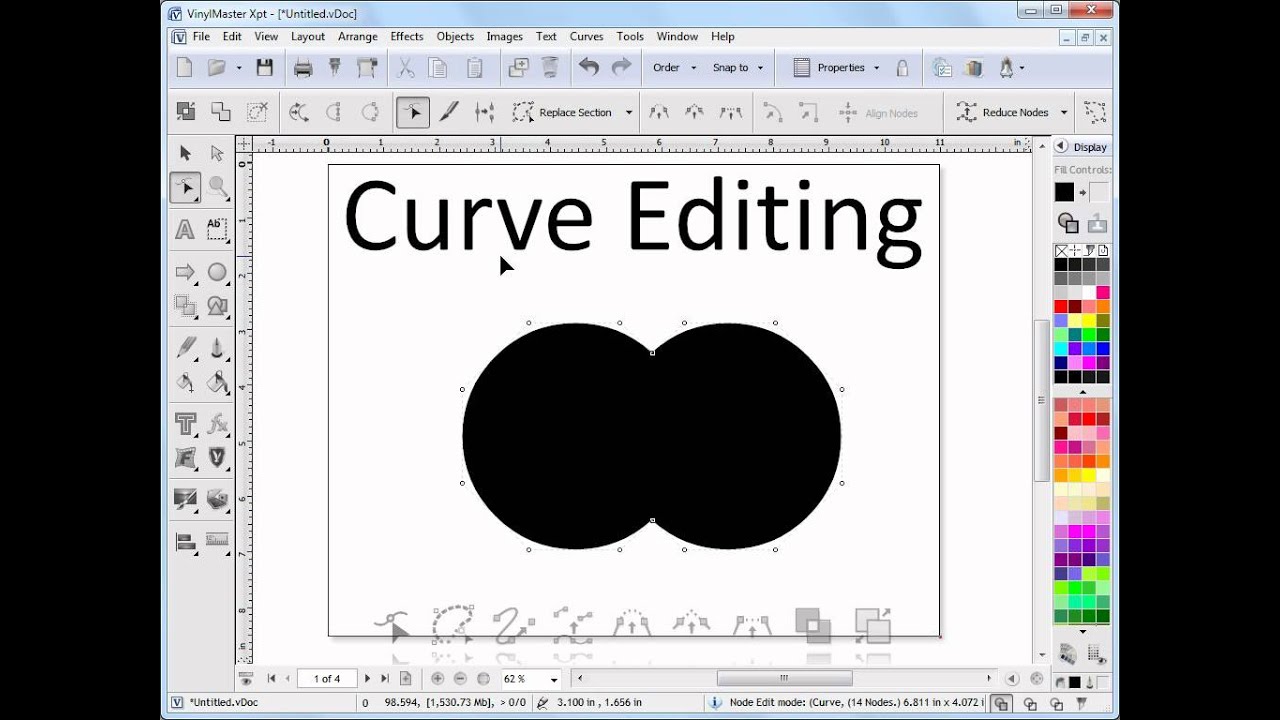Open the Replace Section dropdown arrow
This screenshot has width=1280, height=720.
point(629,113)
